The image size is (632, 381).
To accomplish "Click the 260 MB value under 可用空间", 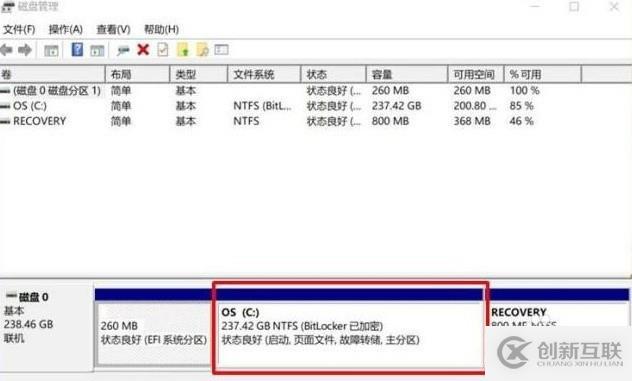I will 472,91.
